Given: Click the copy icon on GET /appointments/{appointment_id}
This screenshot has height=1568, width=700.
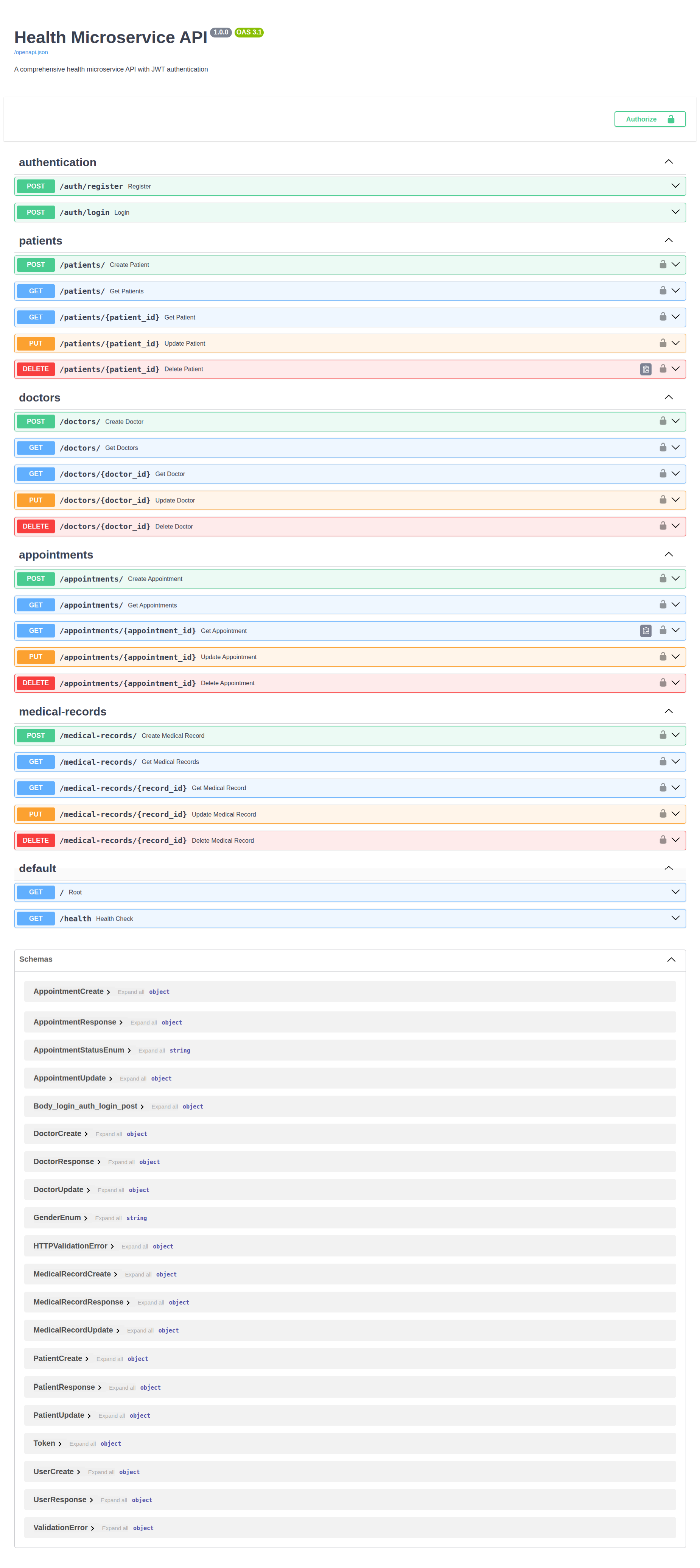Looking at the screenshot, I should 645,631.
